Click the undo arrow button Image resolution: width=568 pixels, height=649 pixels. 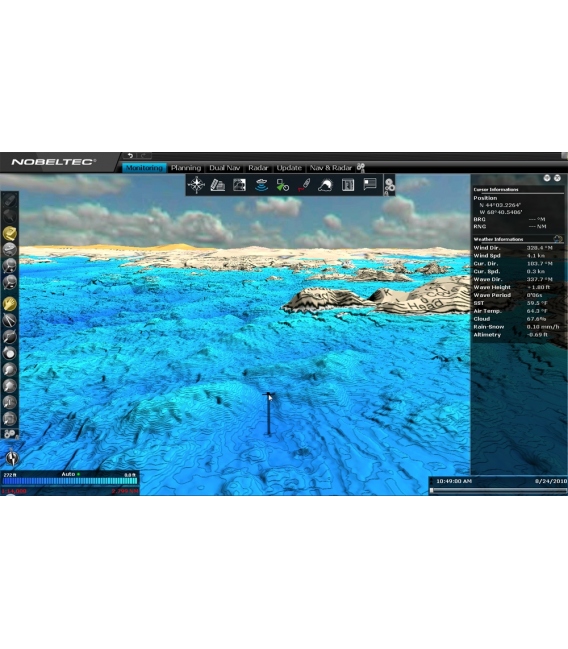130,156
